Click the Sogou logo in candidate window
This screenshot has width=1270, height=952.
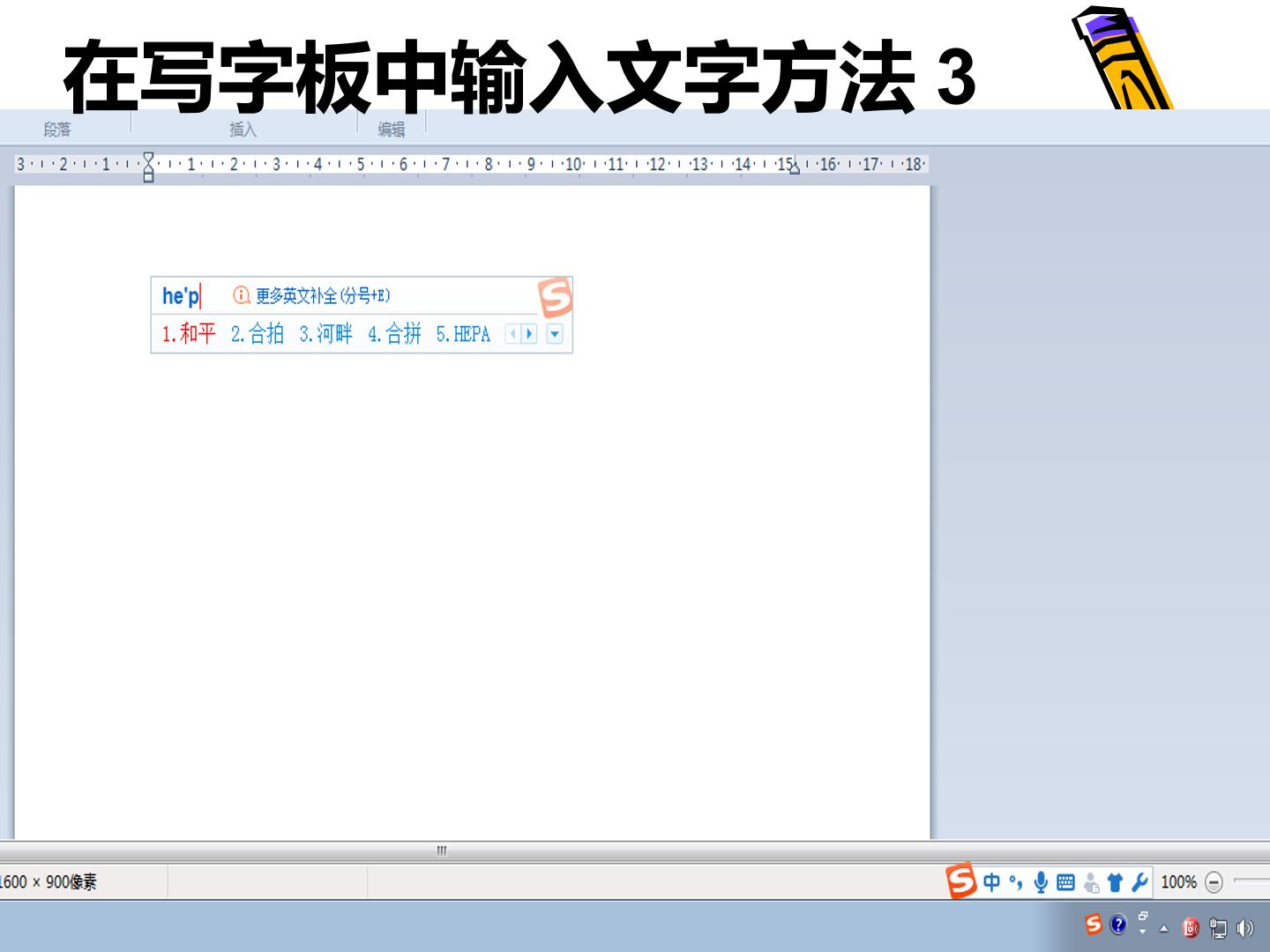coord(556,298)
